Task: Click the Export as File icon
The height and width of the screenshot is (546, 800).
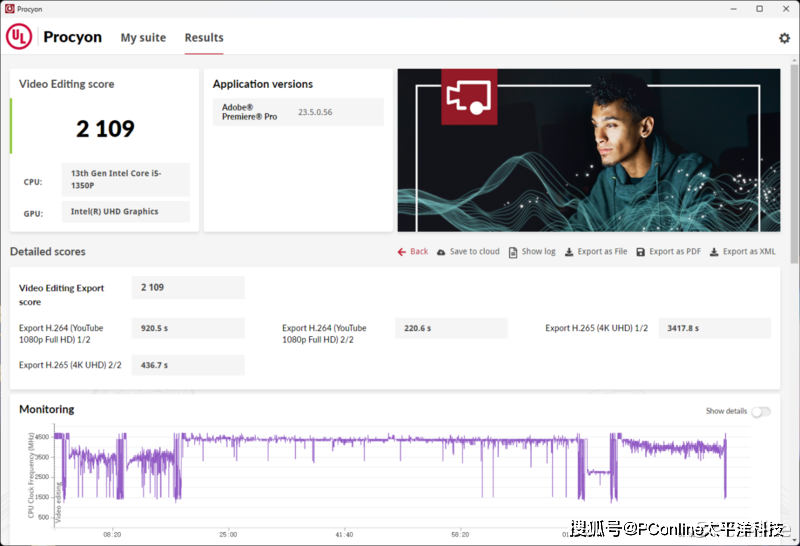Action: pos(569,252)
